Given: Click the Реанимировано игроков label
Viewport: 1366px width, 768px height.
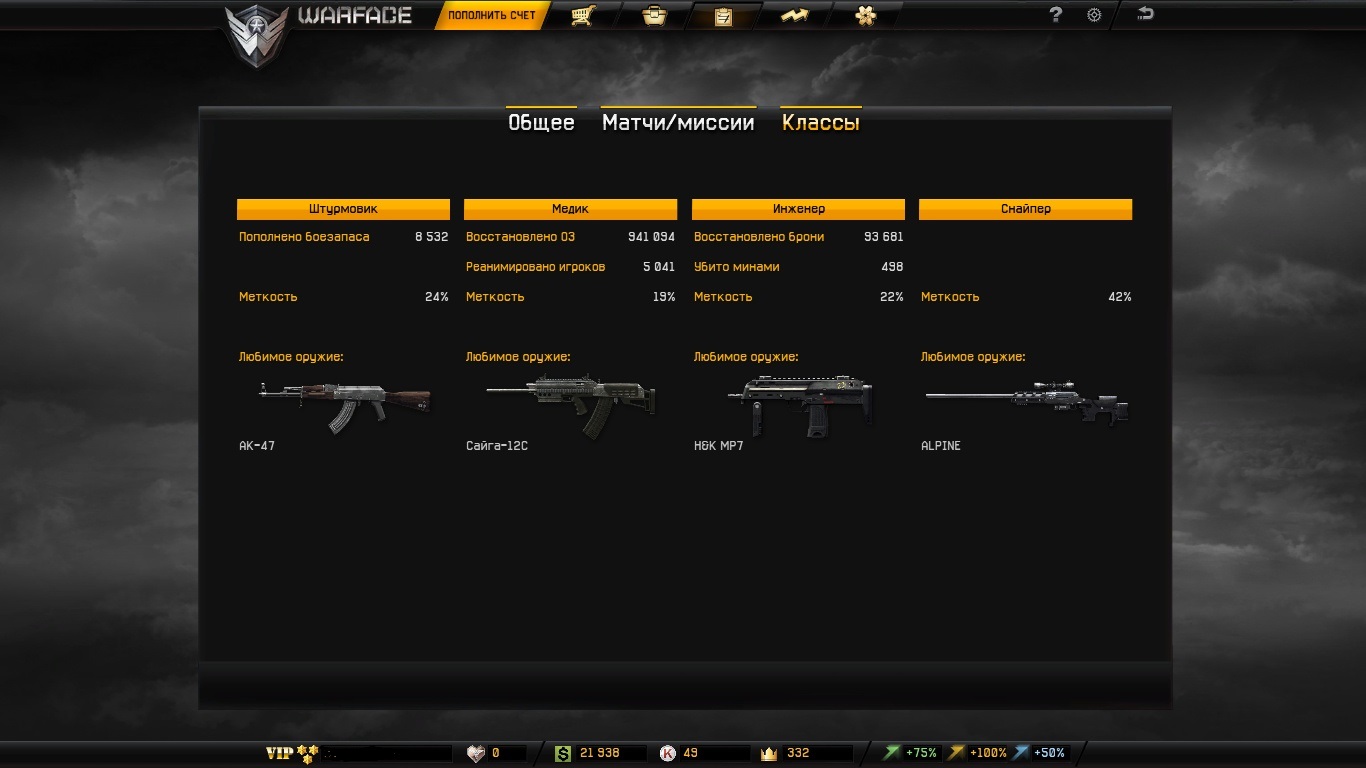Looking at the screenshot, I should click(535, 267).
